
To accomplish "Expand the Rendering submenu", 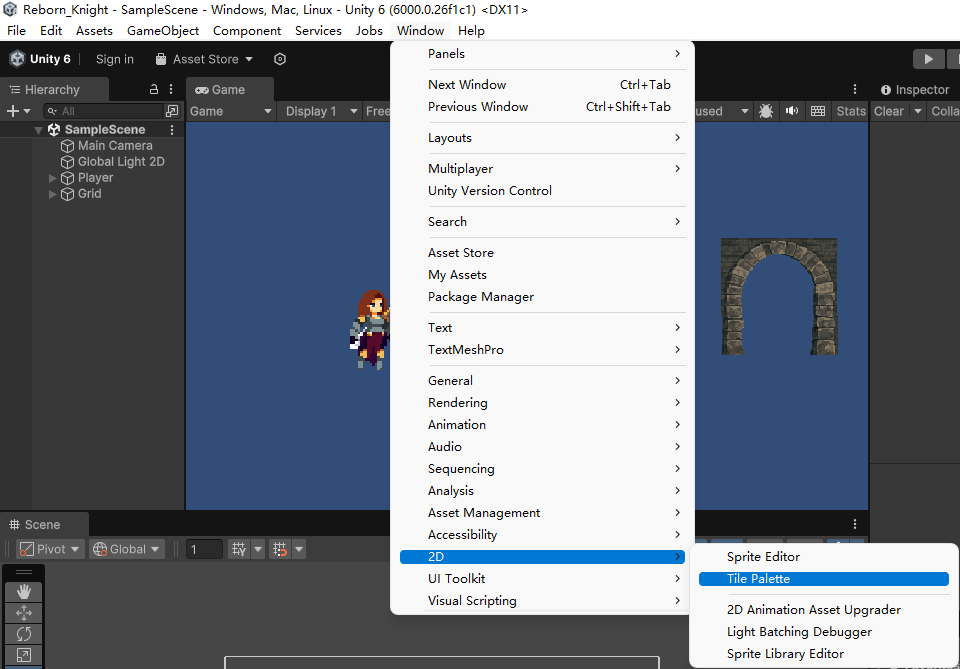I will coord(542,403).
